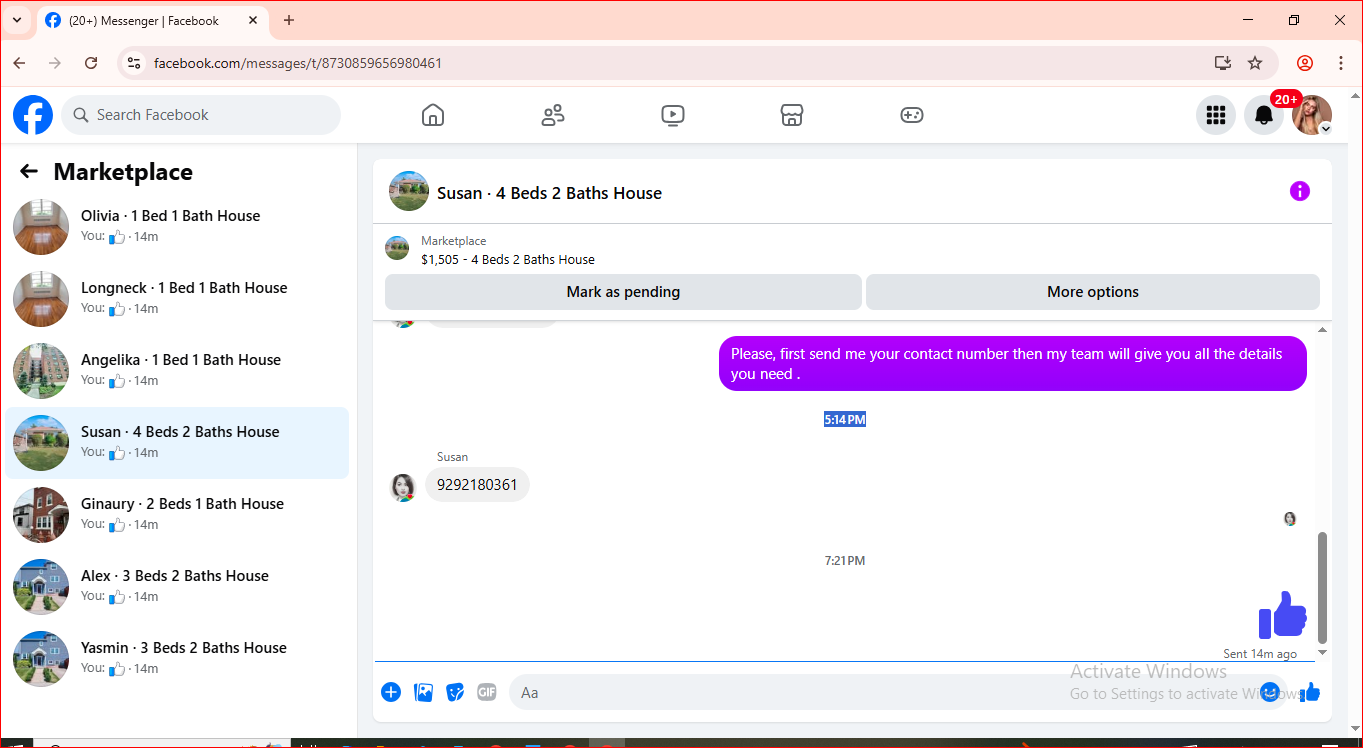This screenshot has height=748, width=1363.
Task: Choose a GIF icon in composer
Action: (x=487, y=692)
